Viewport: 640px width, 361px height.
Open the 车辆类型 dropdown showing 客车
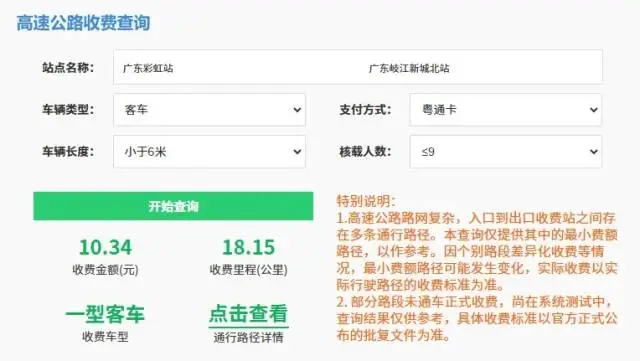point(209,110)
